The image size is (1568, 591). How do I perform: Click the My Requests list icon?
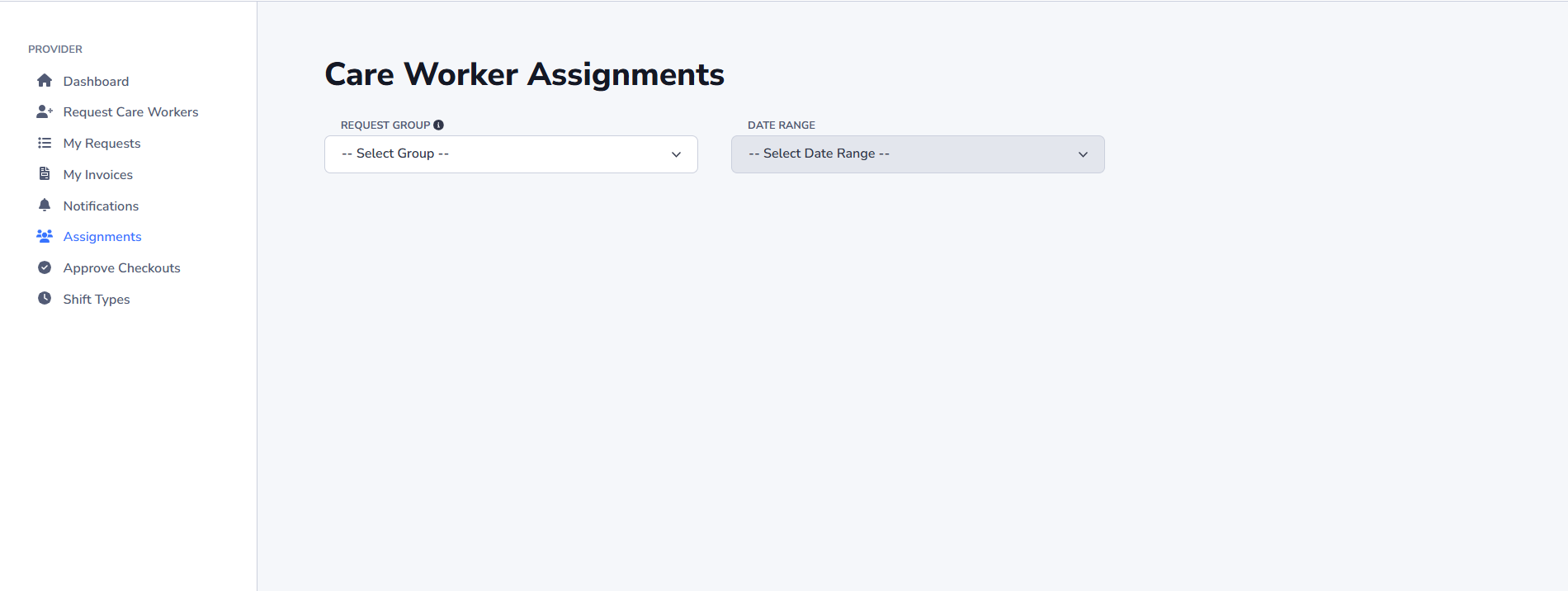(45, 143)
